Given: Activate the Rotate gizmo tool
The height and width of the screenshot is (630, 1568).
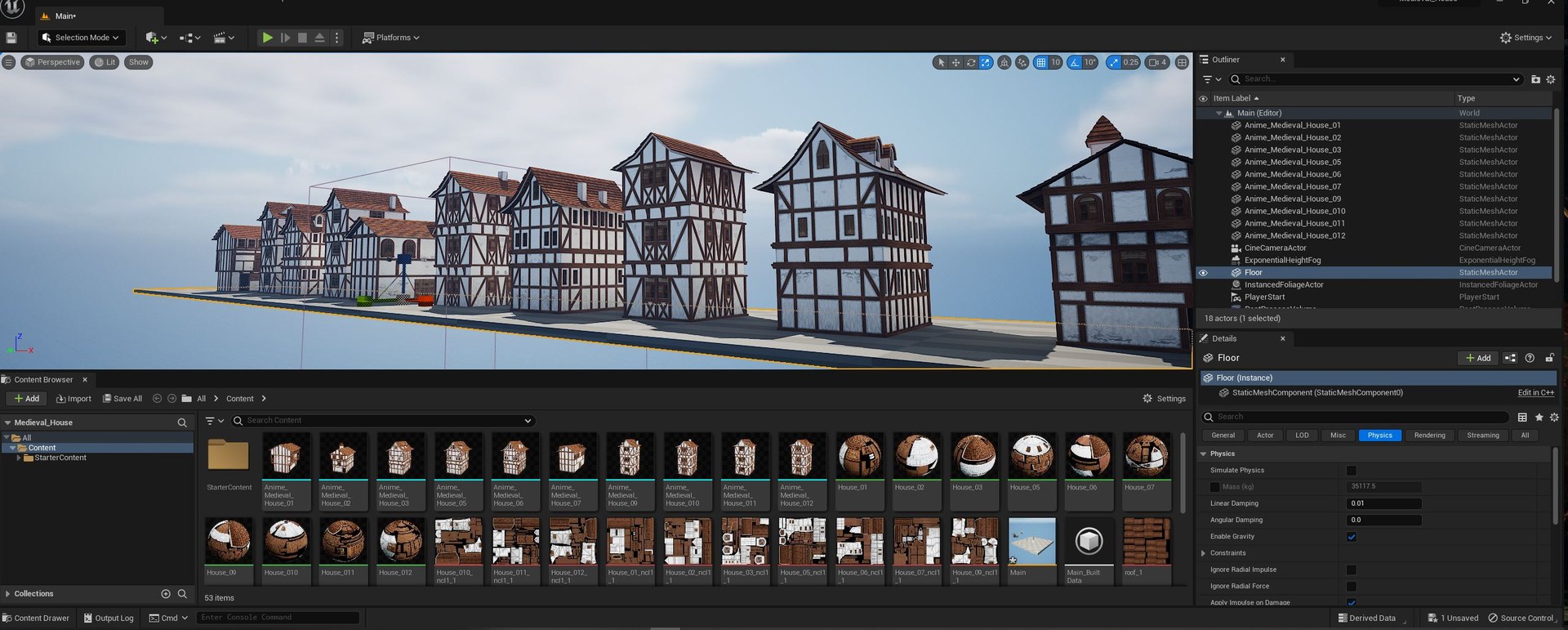Looking at the screenshot, I should tap(971, 62).
